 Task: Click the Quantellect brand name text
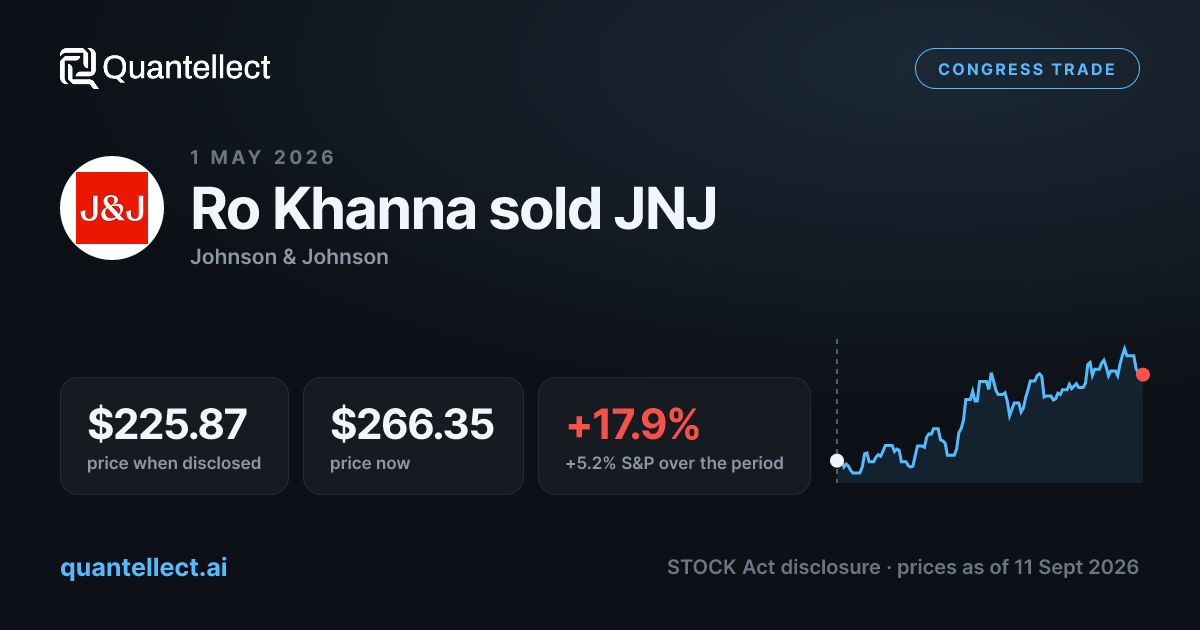(187, 68)
